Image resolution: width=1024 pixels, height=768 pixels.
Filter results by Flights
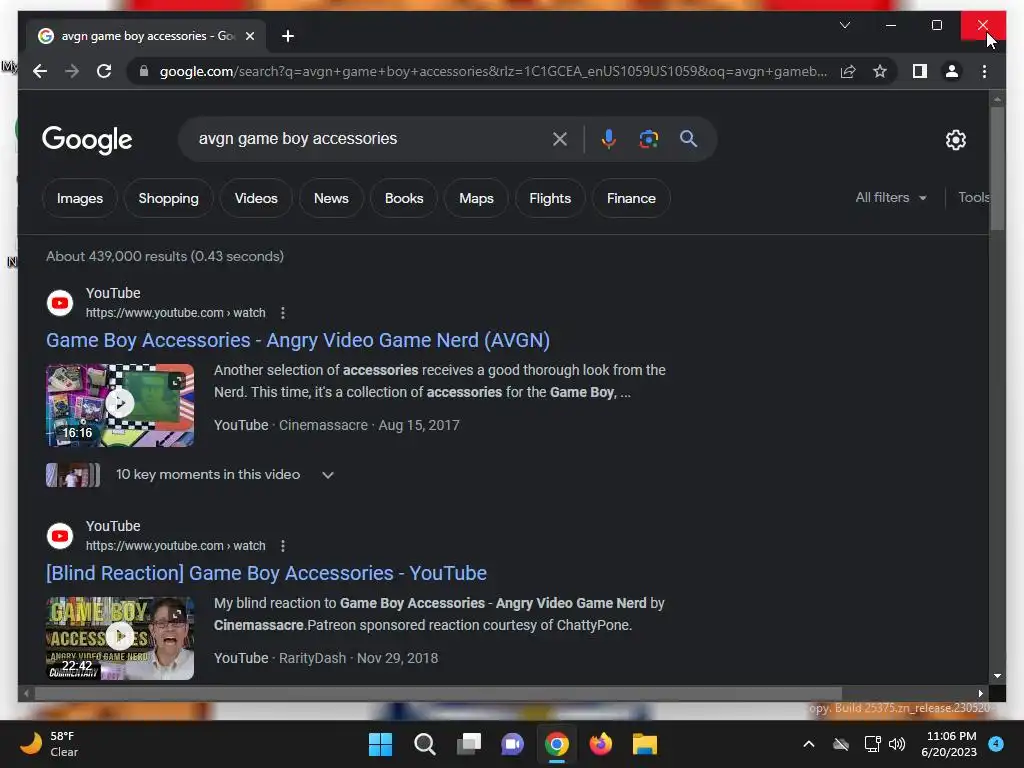point(550,198)
